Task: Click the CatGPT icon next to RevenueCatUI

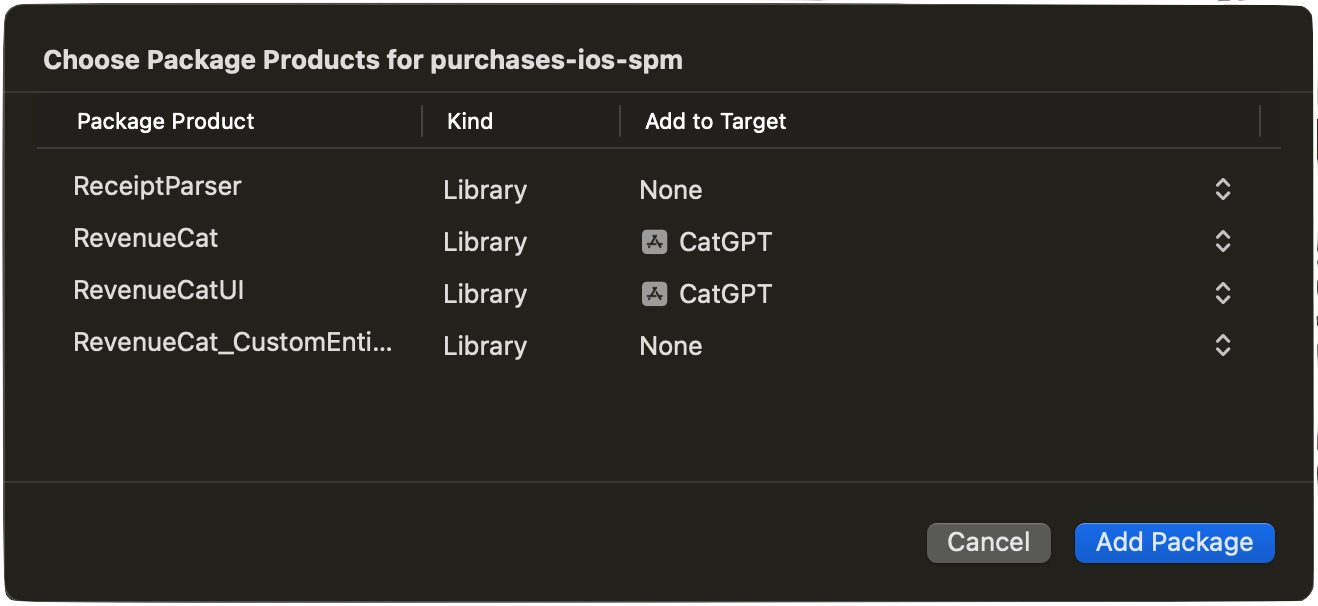Action: pyautogui.click(x=654, y=293)
